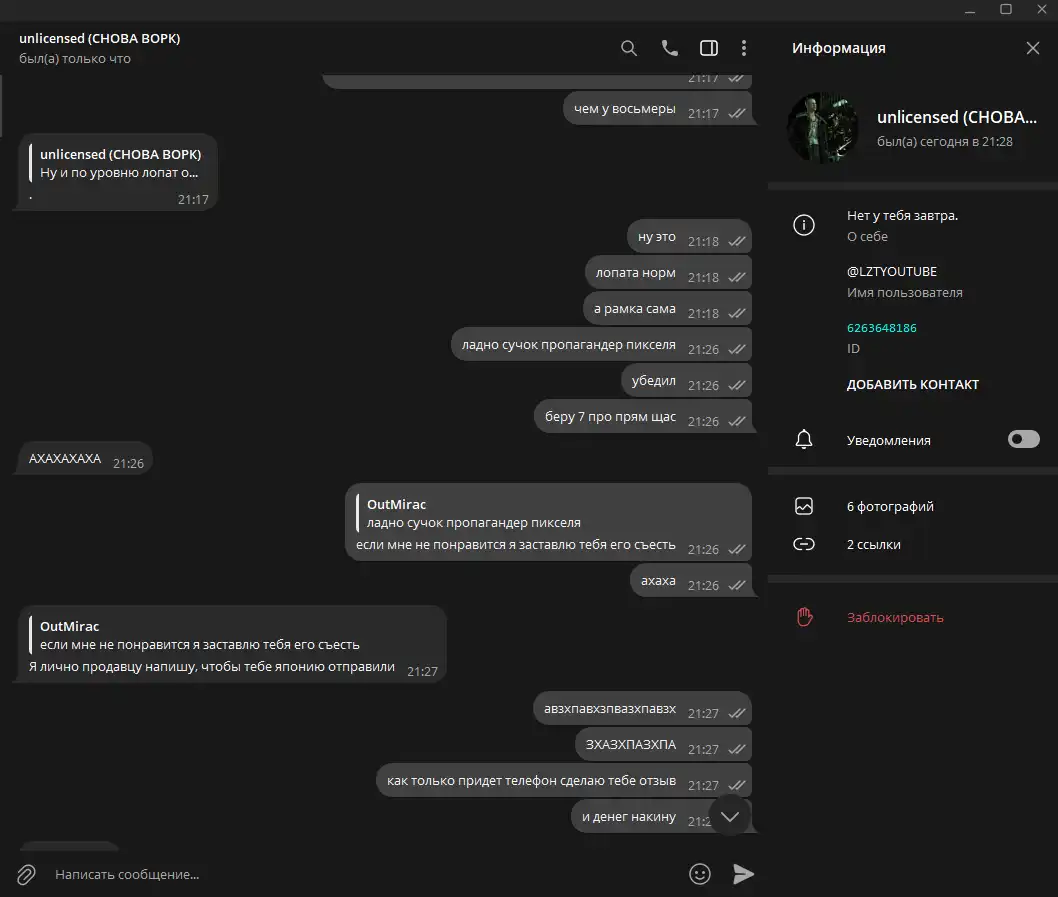Open the three-dot chat menu
The image size is (1058, 897).
(744, 48)
